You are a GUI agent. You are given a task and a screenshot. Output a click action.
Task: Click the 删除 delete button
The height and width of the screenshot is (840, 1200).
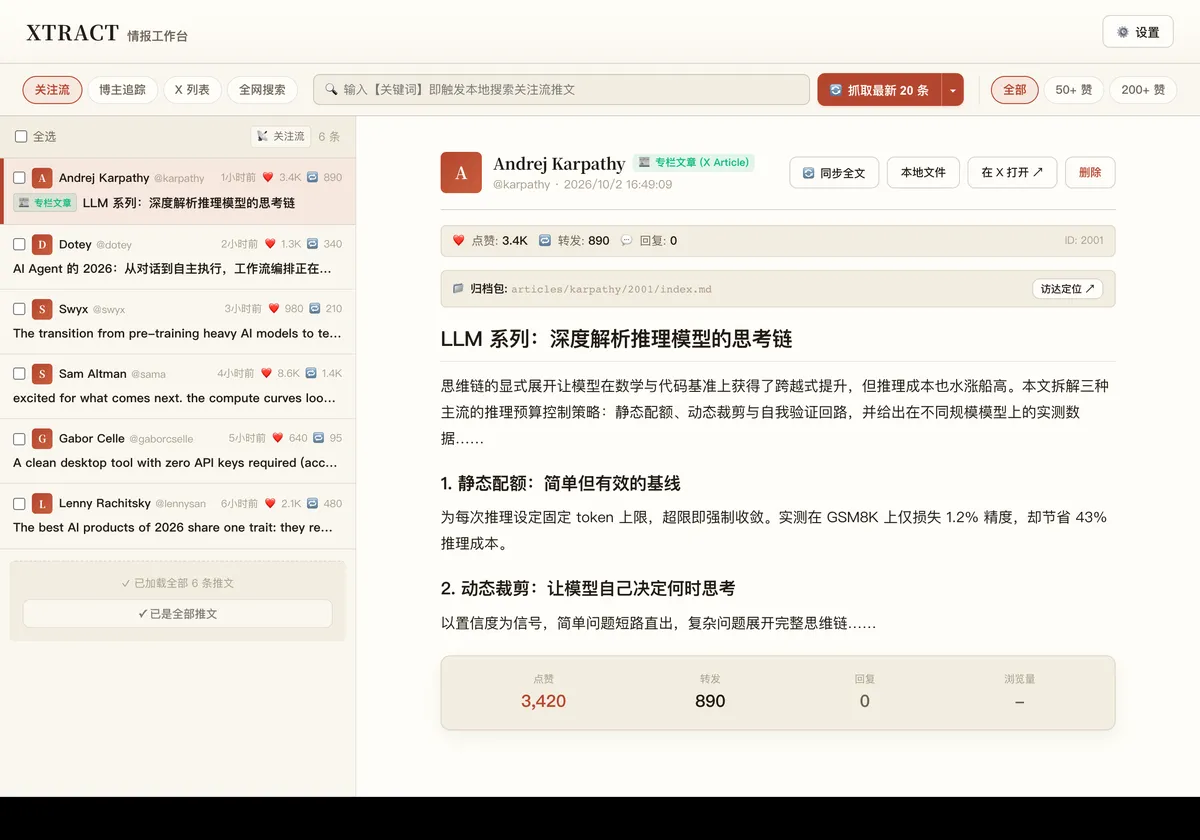(x=1090, y=172)
